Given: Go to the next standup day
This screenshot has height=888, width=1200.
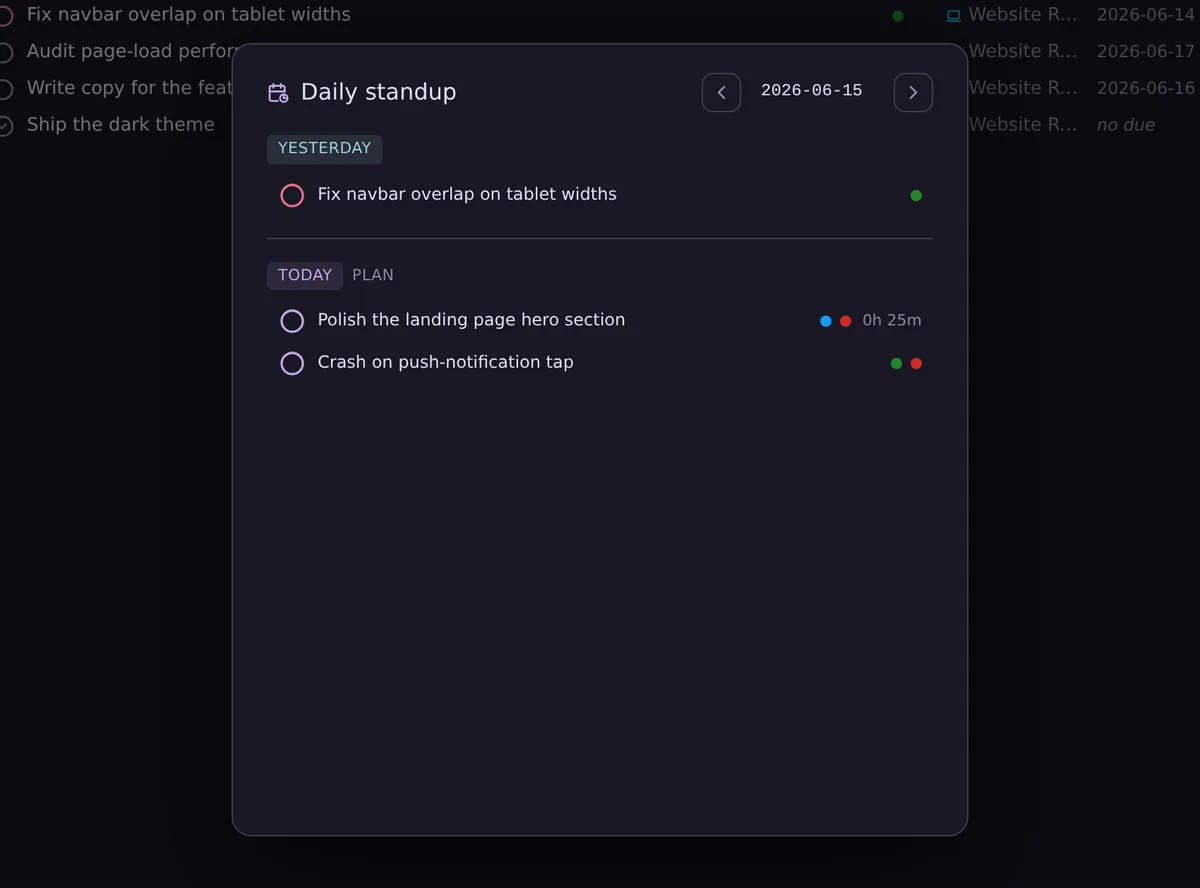Looking at the screenshot, I should point(913,92).
